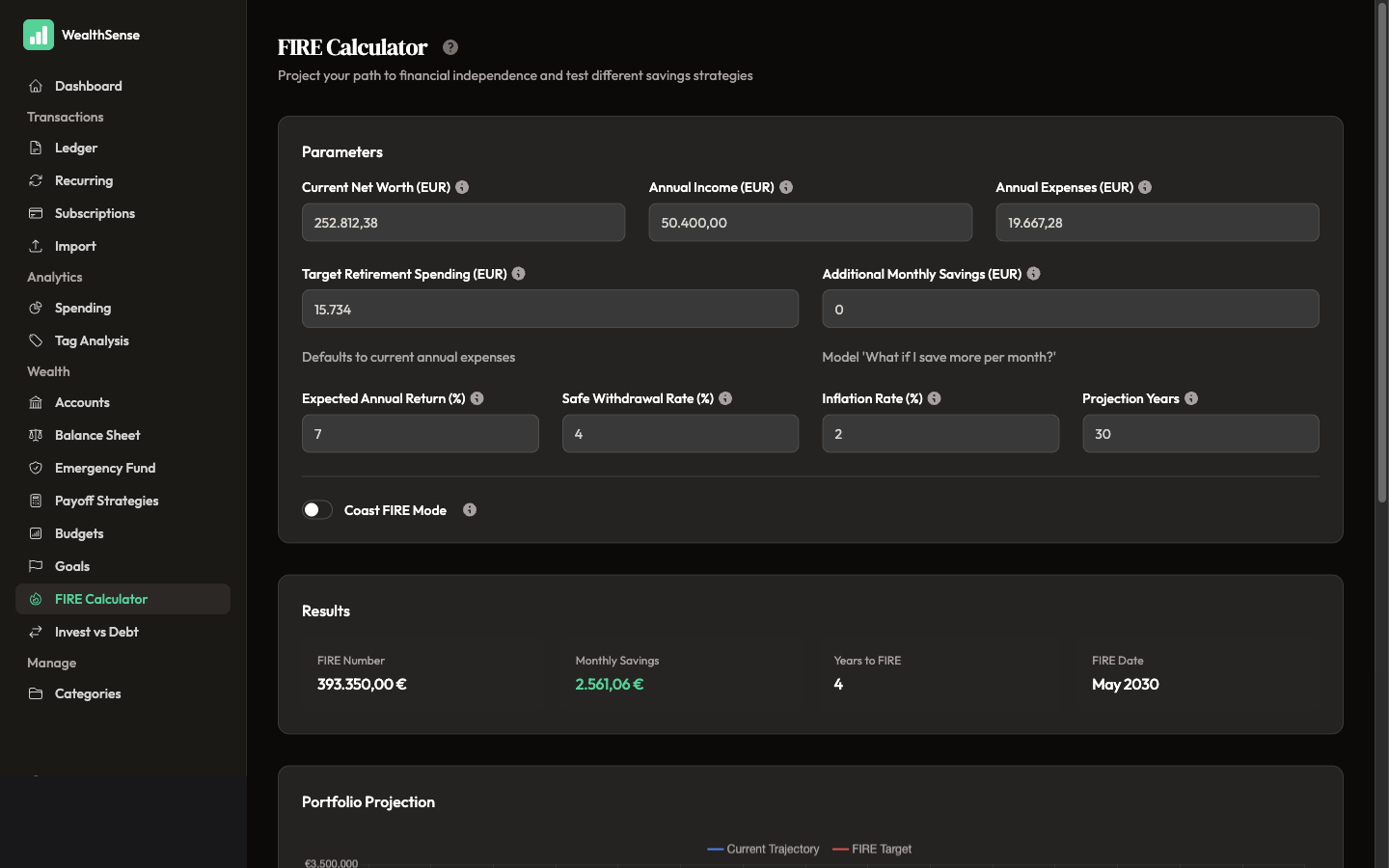Show info for Additional Monthly Savings
The width and height of the screenshot is (1389, 868).
(x=1034, y=274)
